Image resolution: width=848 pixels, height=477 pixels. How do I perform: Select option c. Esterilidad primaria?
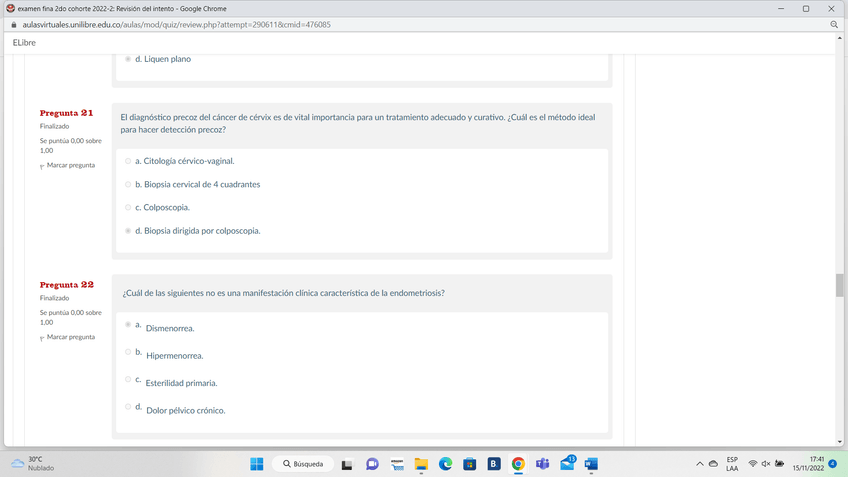pyautogui.click(x=128, y=379)
